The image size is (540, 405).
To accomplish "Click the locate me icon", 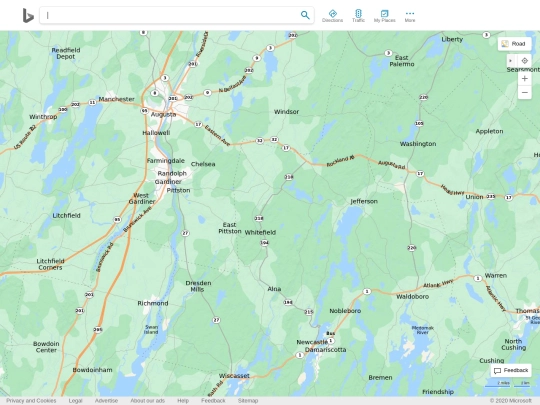I will [x=525, y=61].
